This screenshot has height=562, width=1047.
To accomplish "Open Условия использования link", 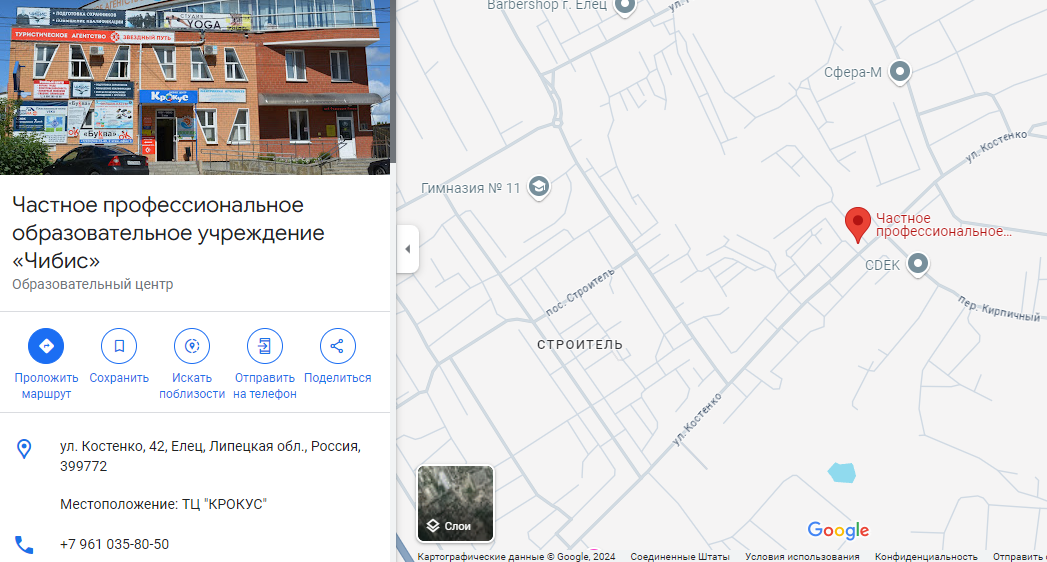I will coord(802,556).
